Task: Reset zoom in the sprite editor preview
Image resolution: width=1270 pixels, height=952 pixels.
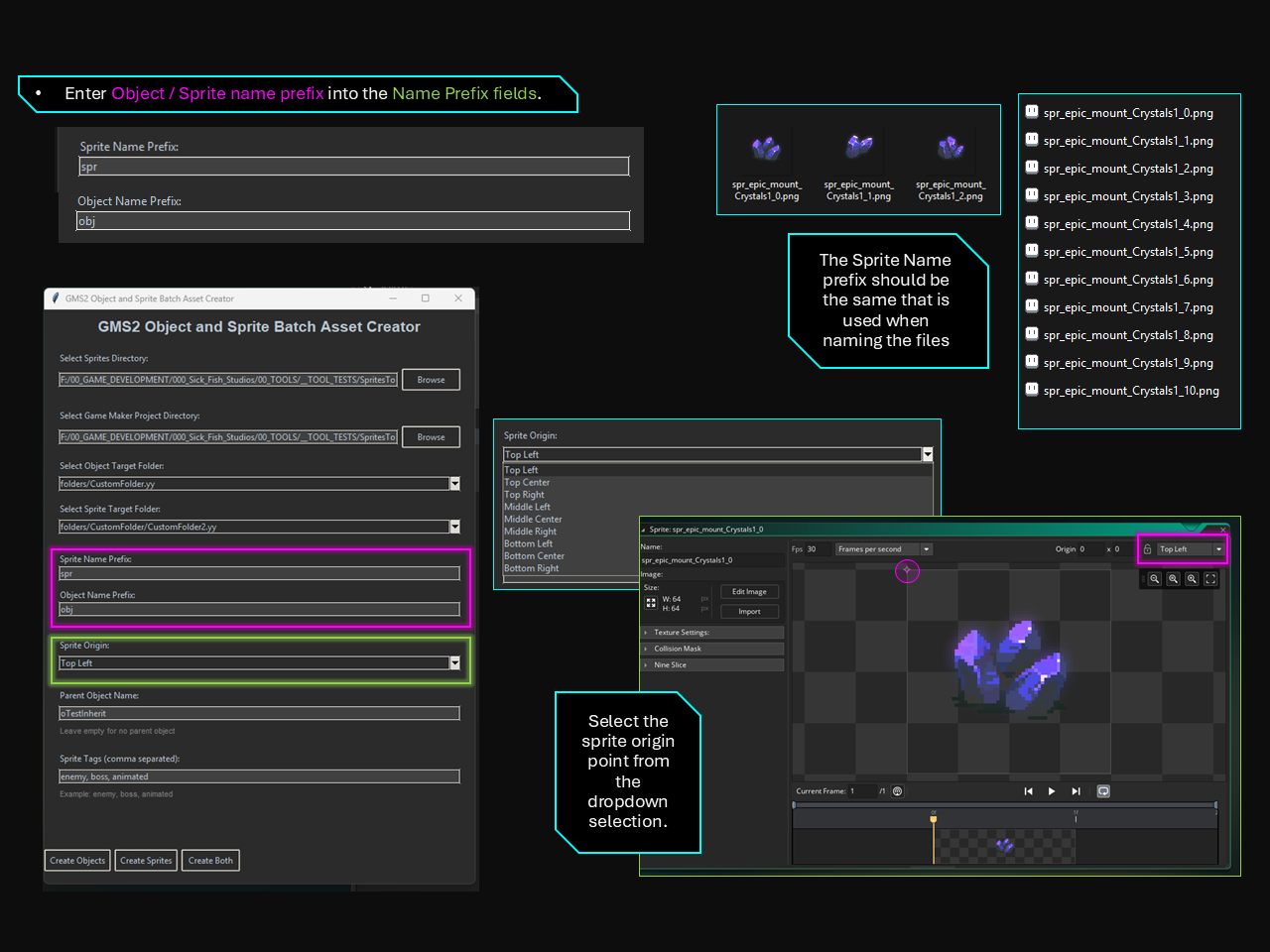Action: (1174, 579)
